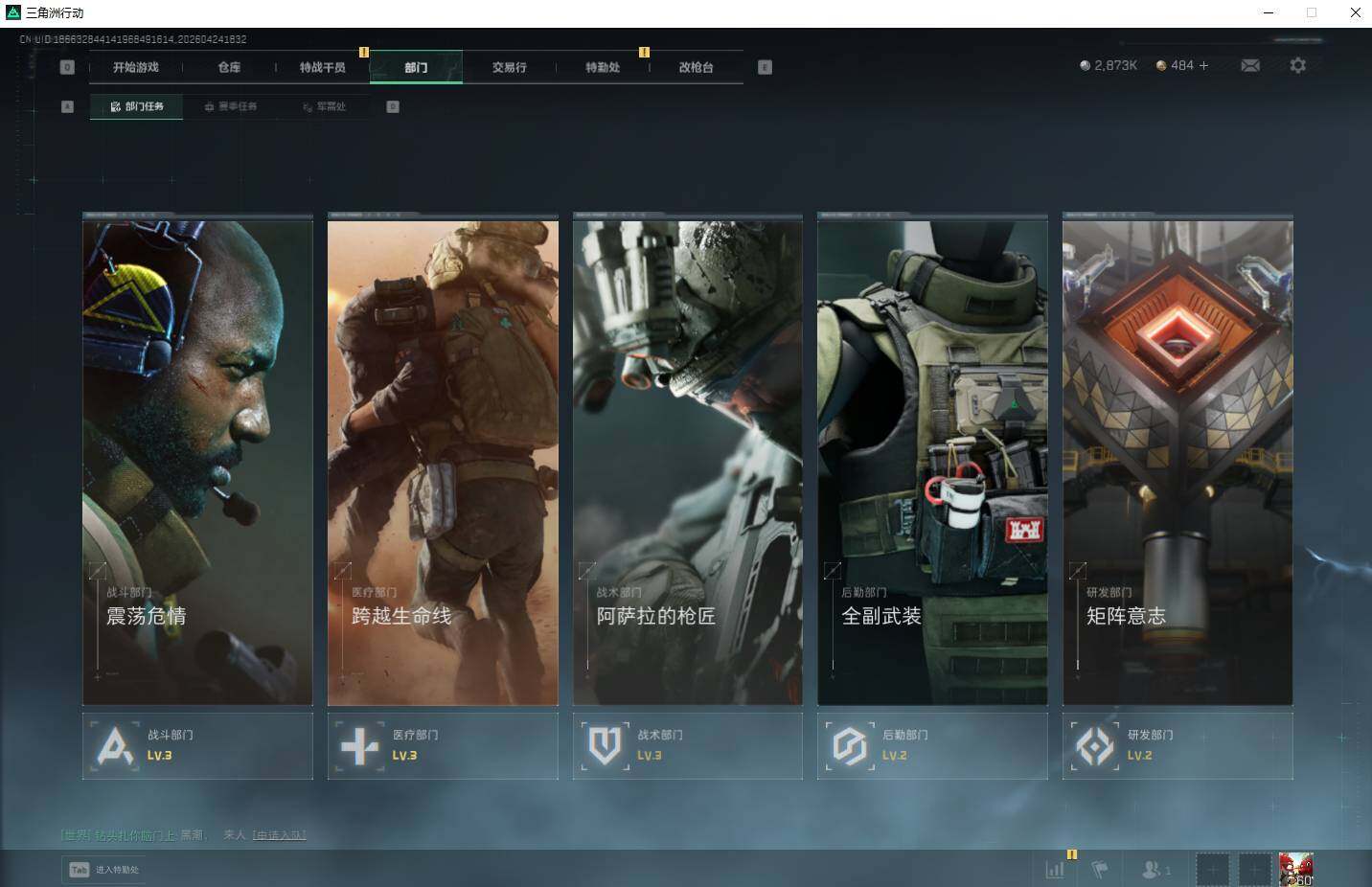Click the 申请入队 link in chat

coord(279,835)
